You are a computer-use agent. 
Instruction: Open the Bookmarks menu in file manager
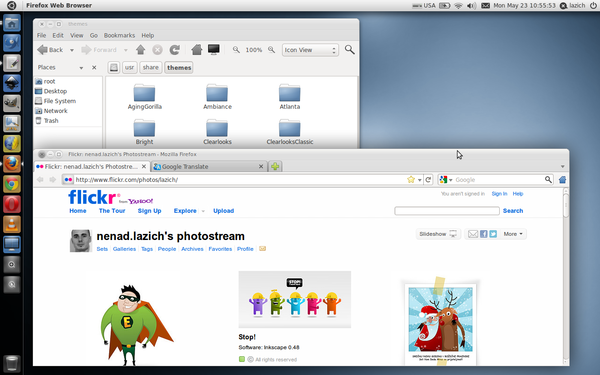(x=119, y=35)
